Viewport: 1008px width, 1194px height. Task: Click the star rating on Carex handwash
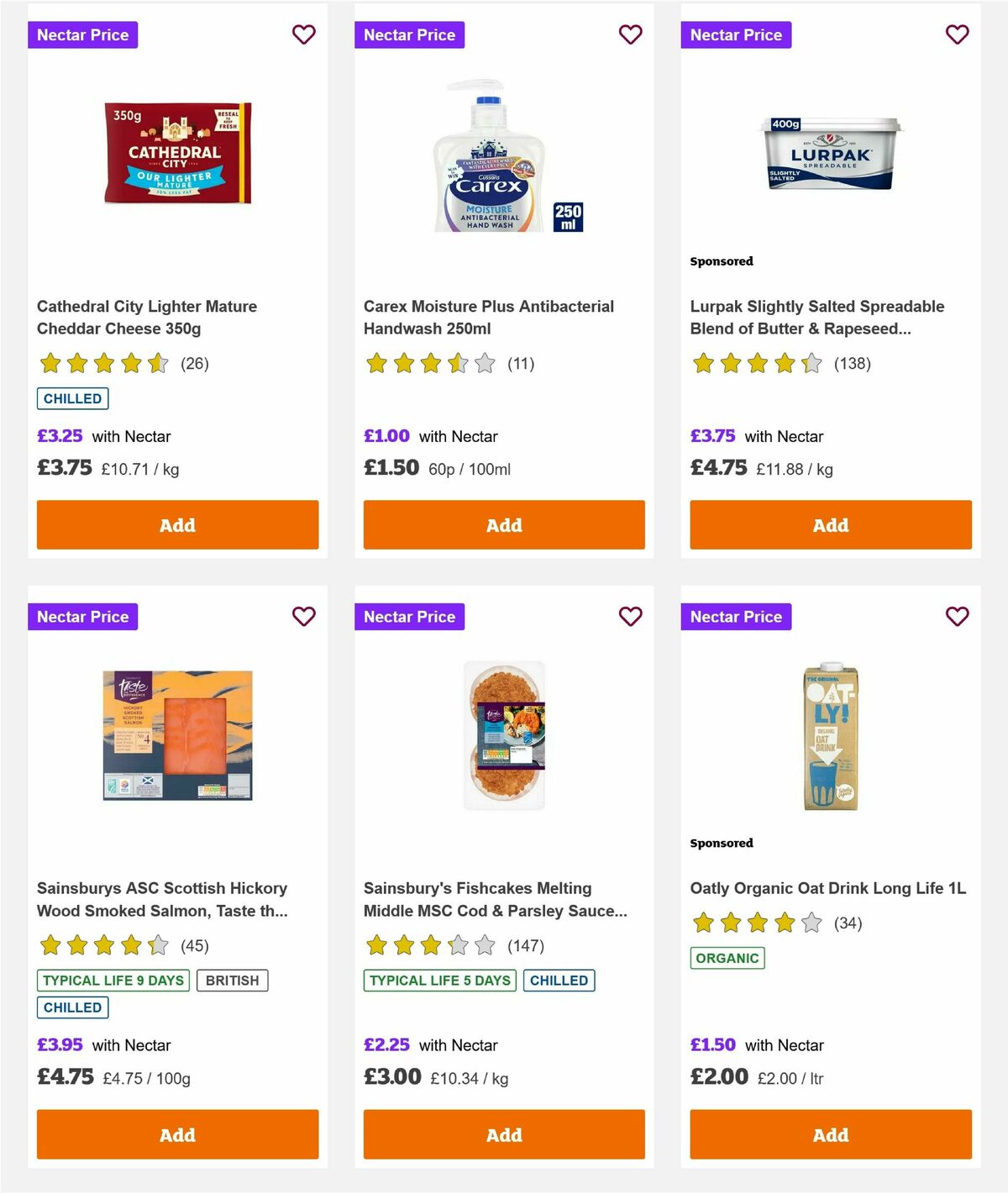click(428, 364)
